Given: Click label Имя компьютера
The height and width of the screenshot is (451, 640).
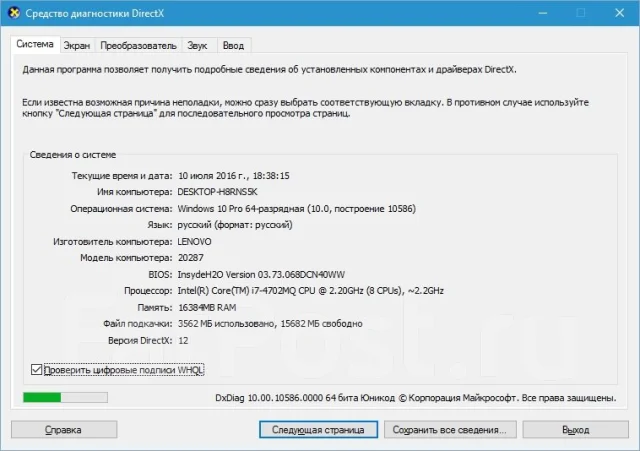Looking at the screenshot, I should click(135, 192).
